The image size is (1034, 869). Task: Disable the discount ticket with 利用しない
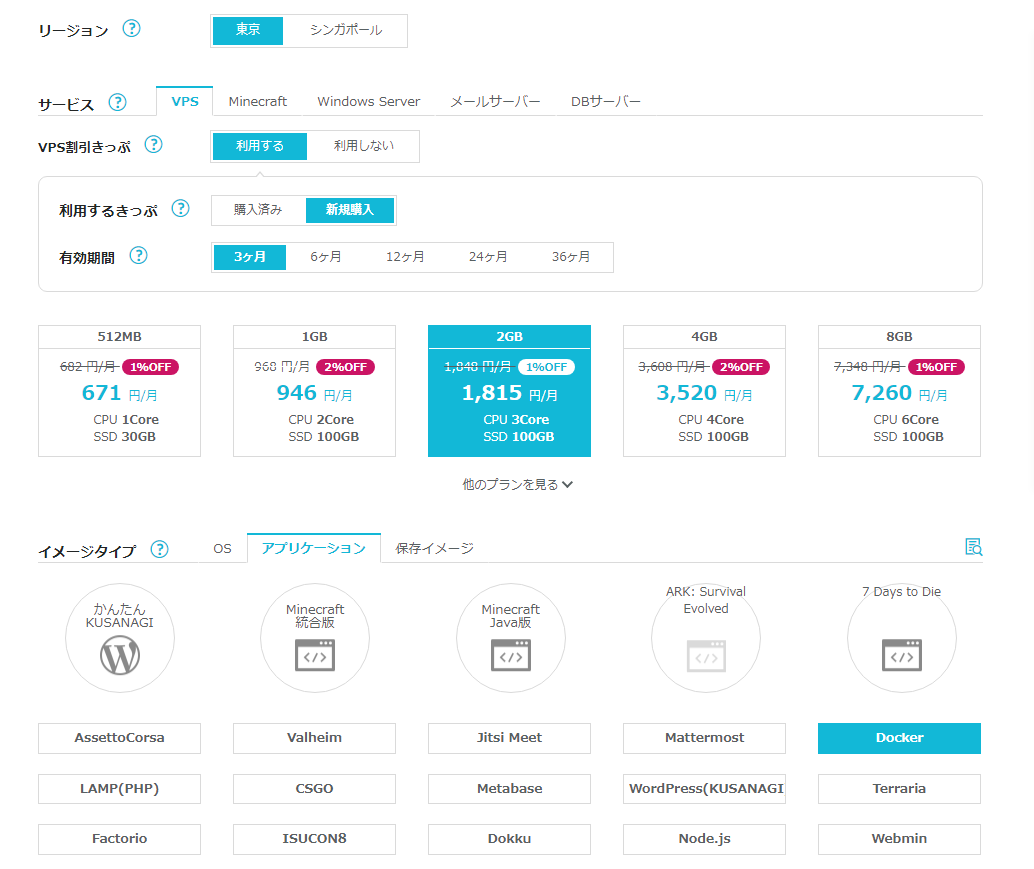pos(363,146)
